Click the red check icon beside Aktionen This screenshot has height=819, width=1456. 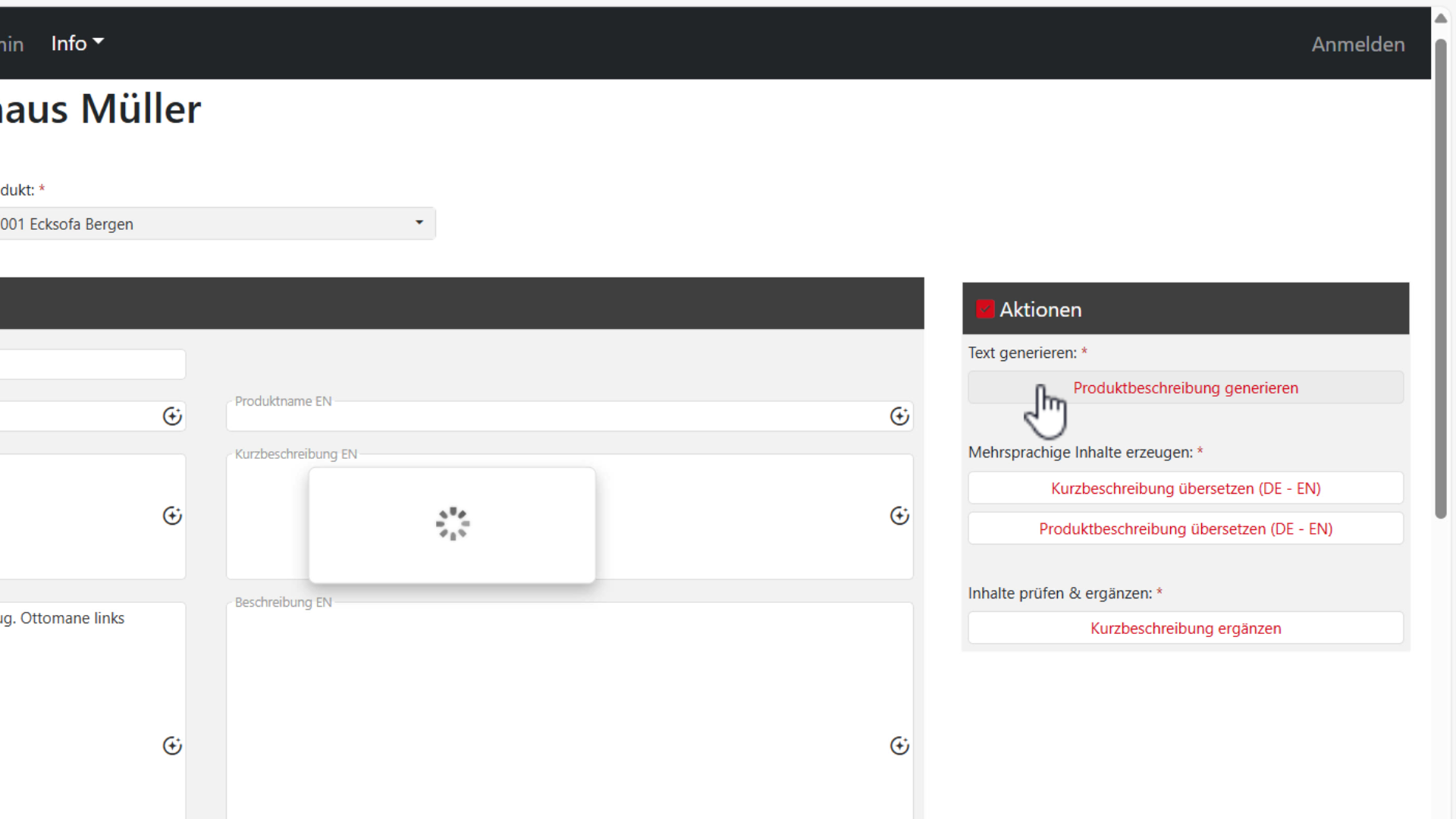pos(985,309)
